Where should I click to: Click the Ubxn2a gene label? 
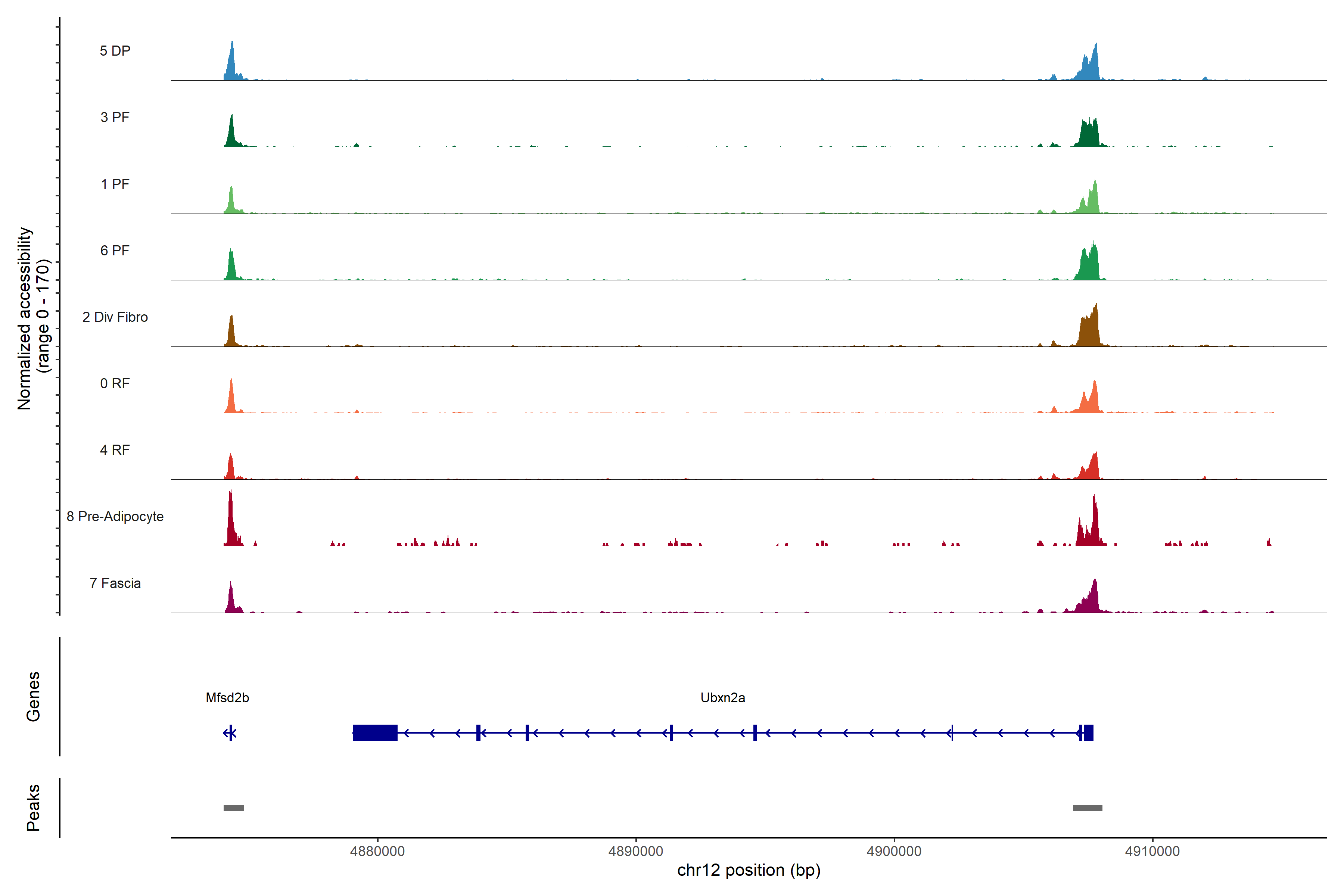point(722,698)
